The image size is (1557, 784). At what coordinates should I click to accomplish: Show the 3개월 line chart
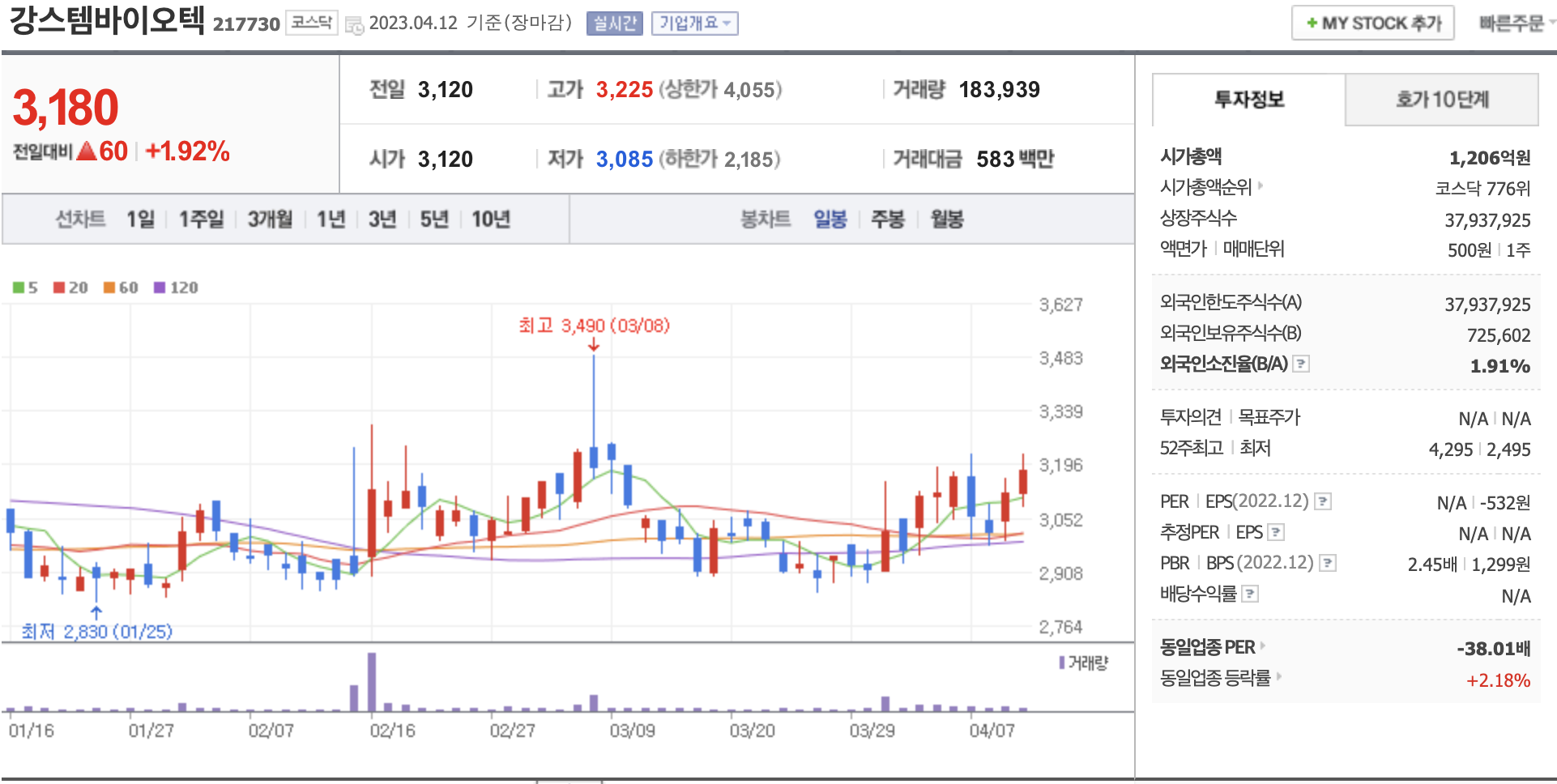click(x=270, y=219)
